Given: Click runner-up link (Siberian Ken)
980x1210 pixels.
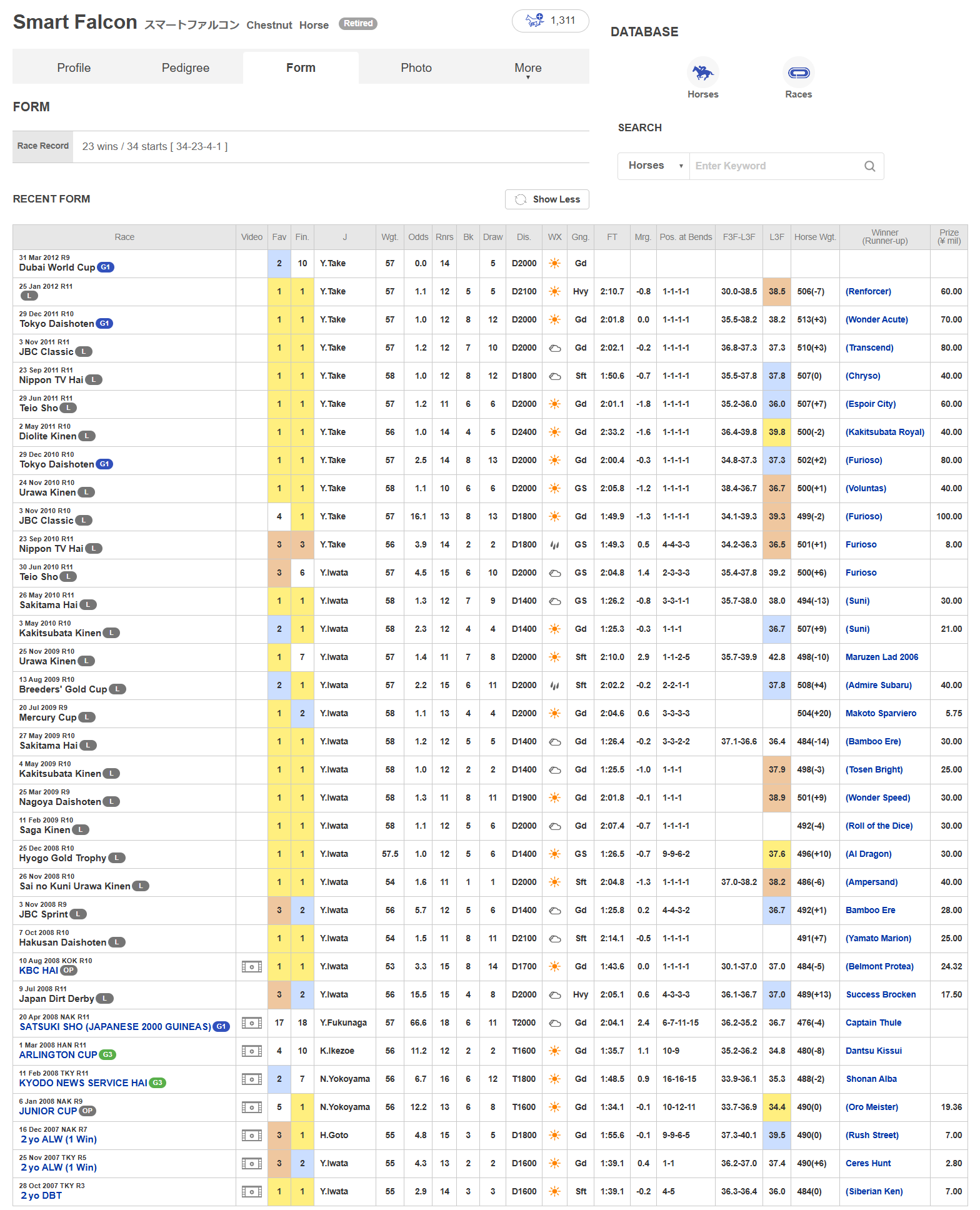Looking at the screenshot, I should (x=874, y=1192).
